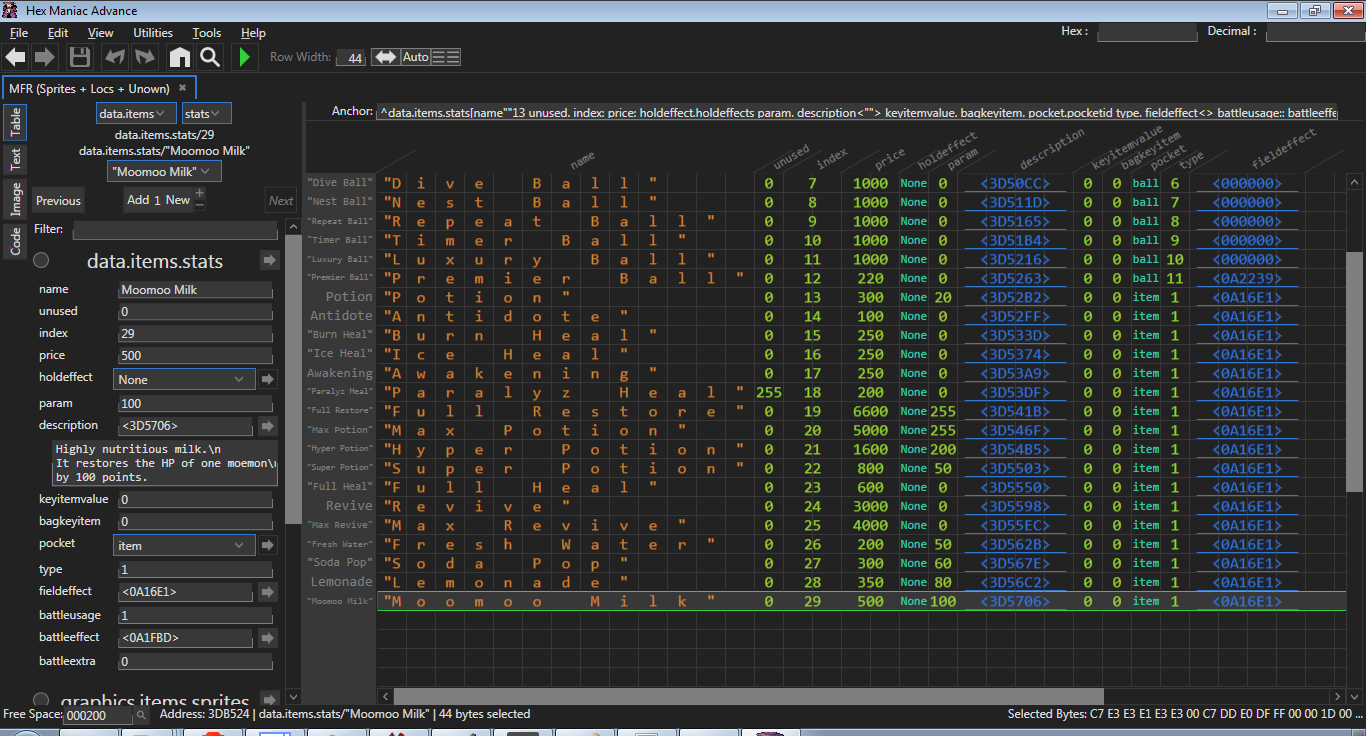The height and width of the screenshot is (736, 1366).
Task: Click the save disk icon
Action: click(80, 57)
